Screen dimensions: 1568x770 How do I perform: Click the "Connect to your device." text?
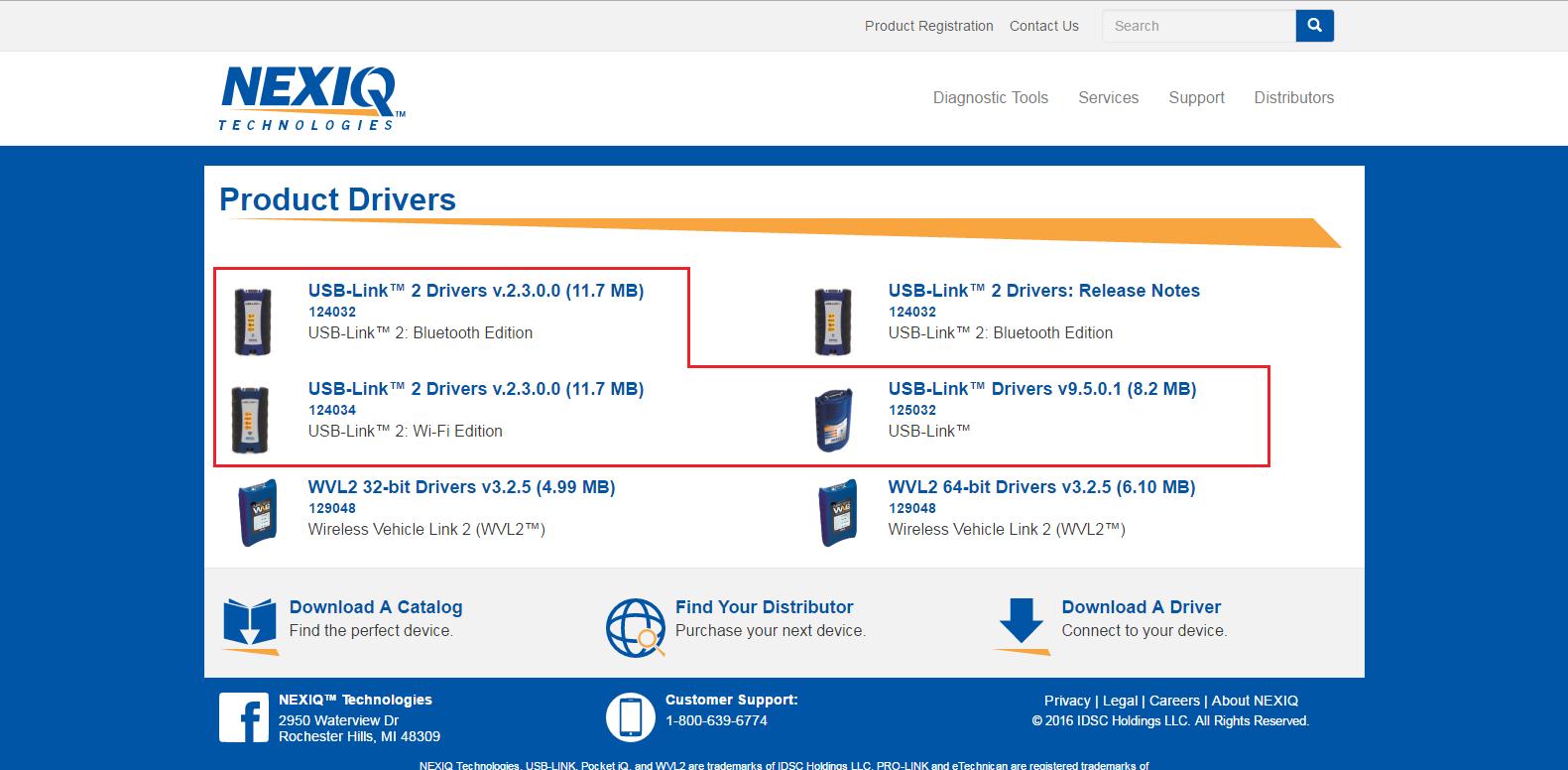[x=1144, y=630]
